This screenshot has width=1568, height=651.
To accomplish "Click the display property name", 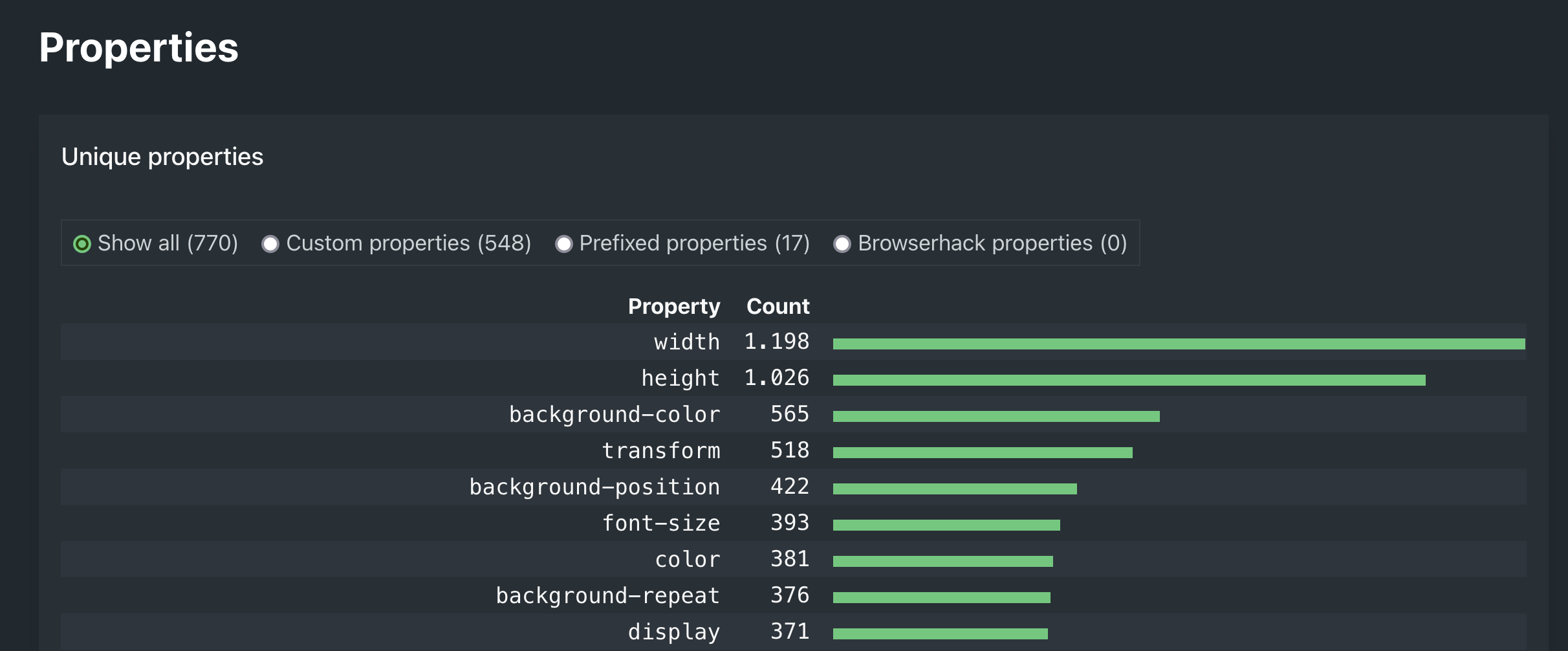I will coord(673,632).
